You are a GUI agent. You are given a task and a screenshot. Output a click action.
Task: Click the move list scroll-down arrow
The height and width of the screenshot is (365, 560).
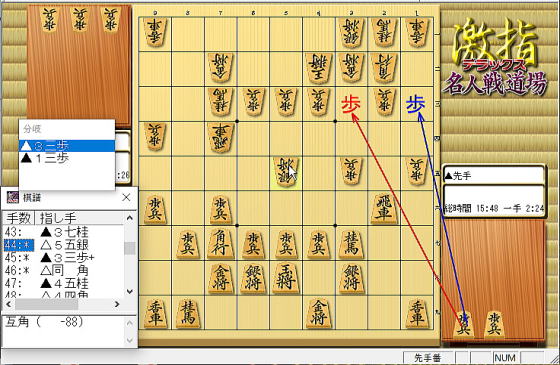(130, 291)
